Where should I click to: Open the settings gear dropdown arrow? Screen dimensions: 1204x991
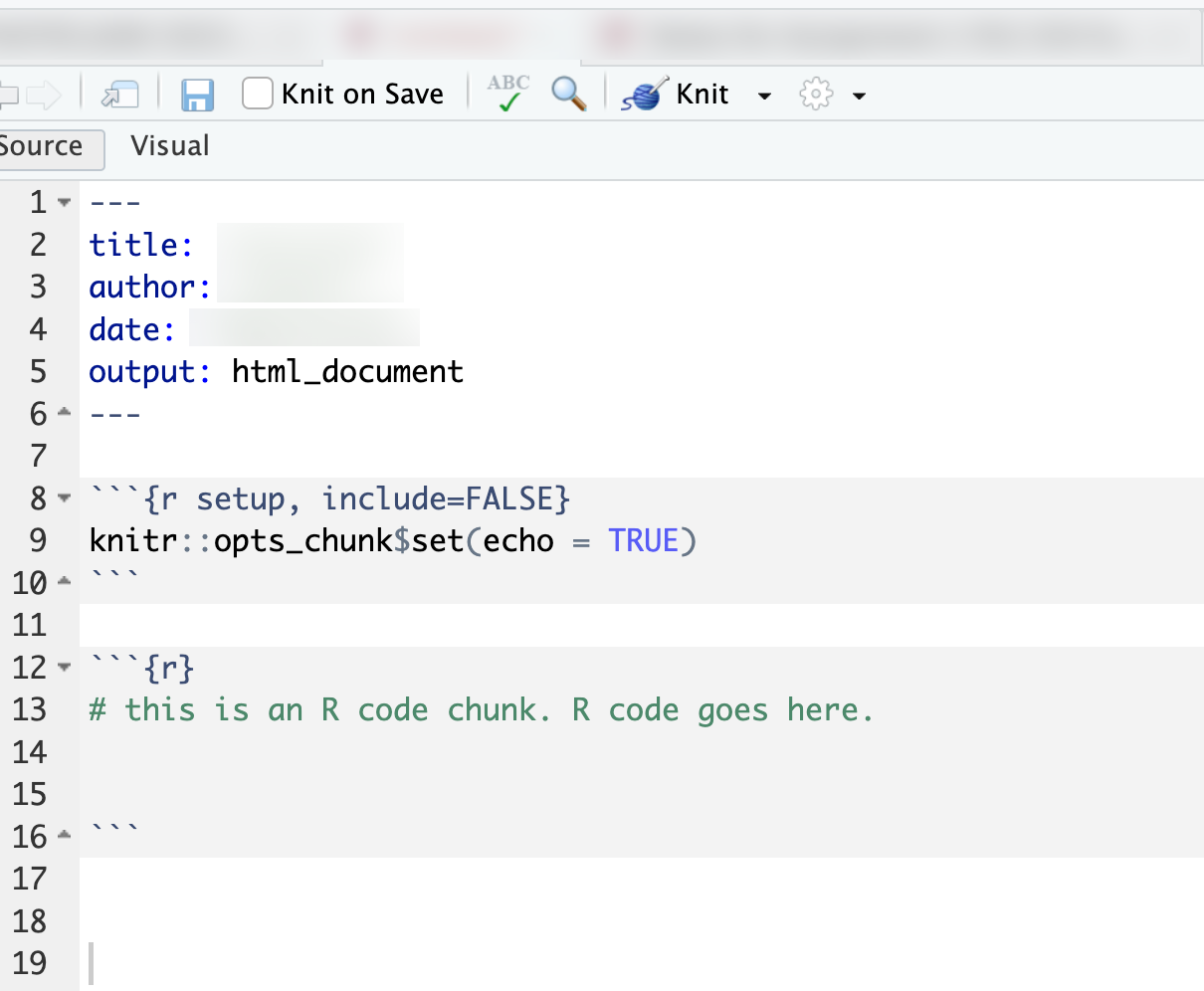(x=858, y=95)
